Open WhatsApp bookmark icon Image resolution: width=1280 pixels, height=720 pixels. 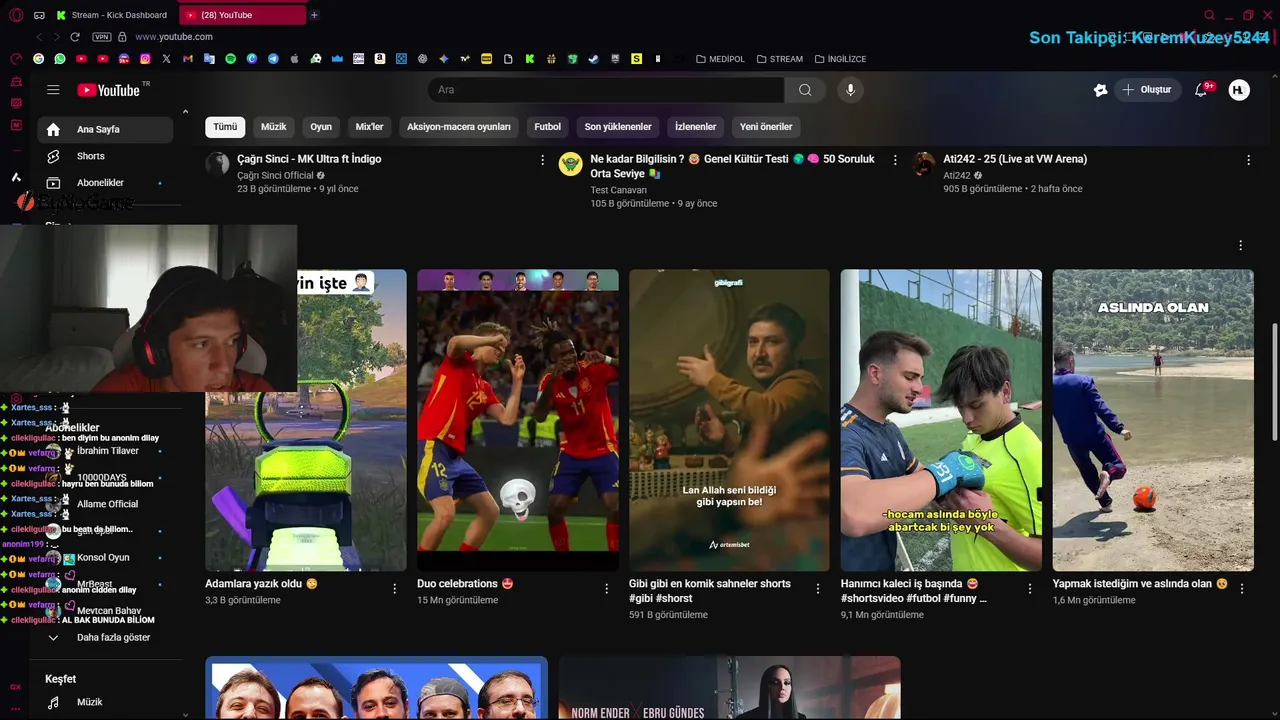click(x=60, y=59)
